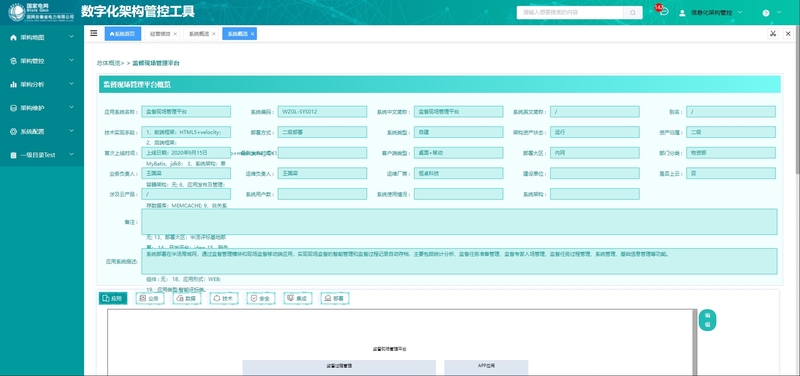Click the user avatar icon
The height and width of the screenshot is (376, 800).
pyautogui.click(x=682, y=13)
